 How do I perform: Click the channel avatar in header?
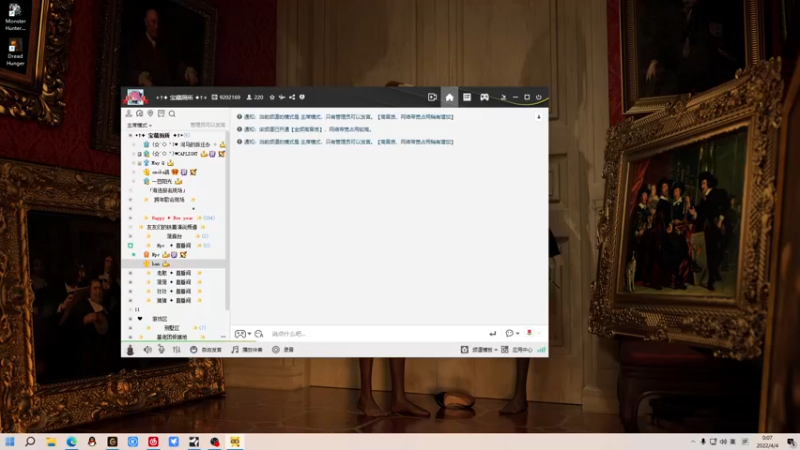(135, 97)
